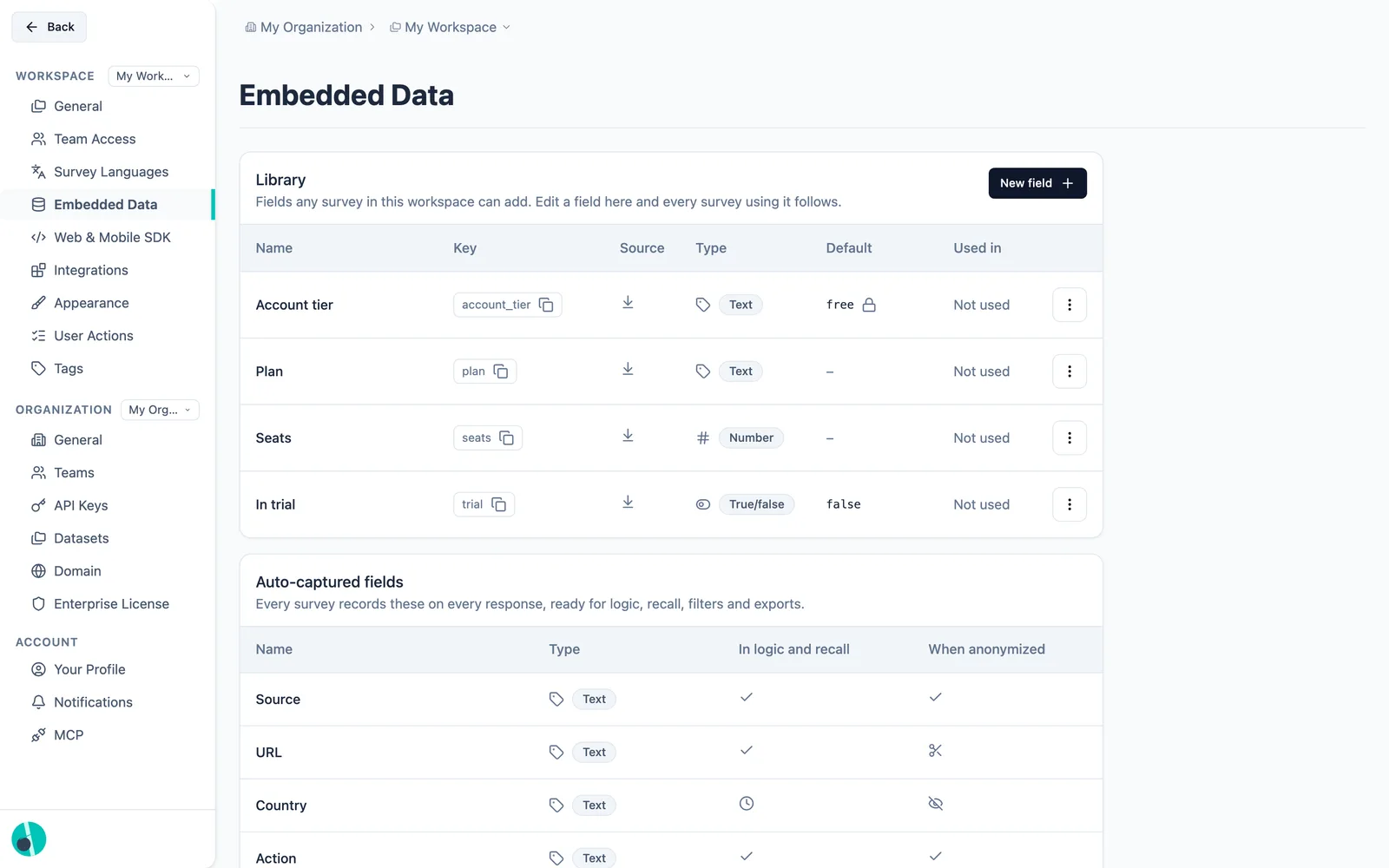Screen dimensions: 1389x868
Task: Copy the plan key
Action: coord(501,372)
